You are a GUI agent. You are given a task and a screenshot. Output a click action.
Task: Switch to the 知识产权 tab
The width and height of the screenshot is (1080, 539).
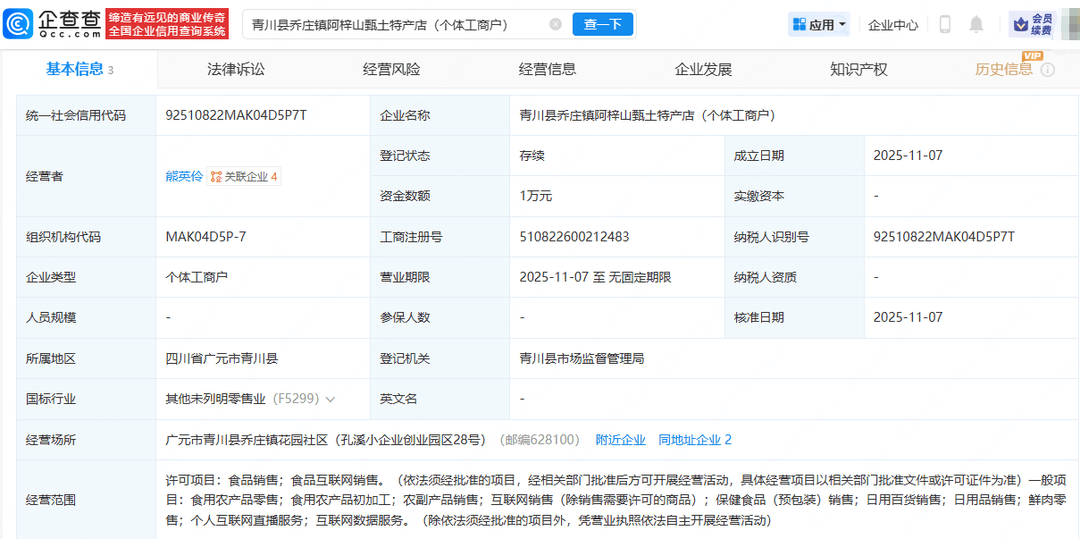click(859, 69)
